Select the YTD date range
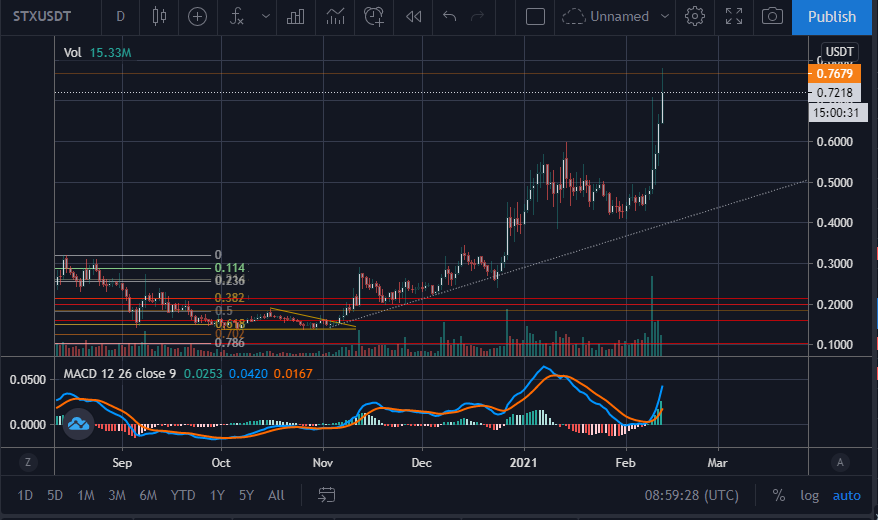Viewport: 878px width, 520px height. coord(183,495)
